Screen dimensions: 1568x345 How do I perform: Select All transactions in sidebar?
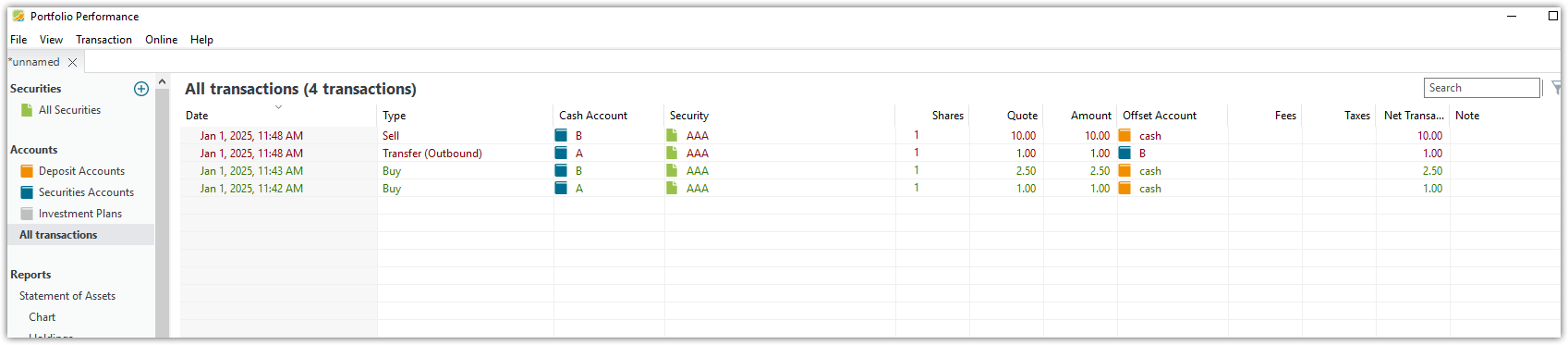click(x=58, y=235)
